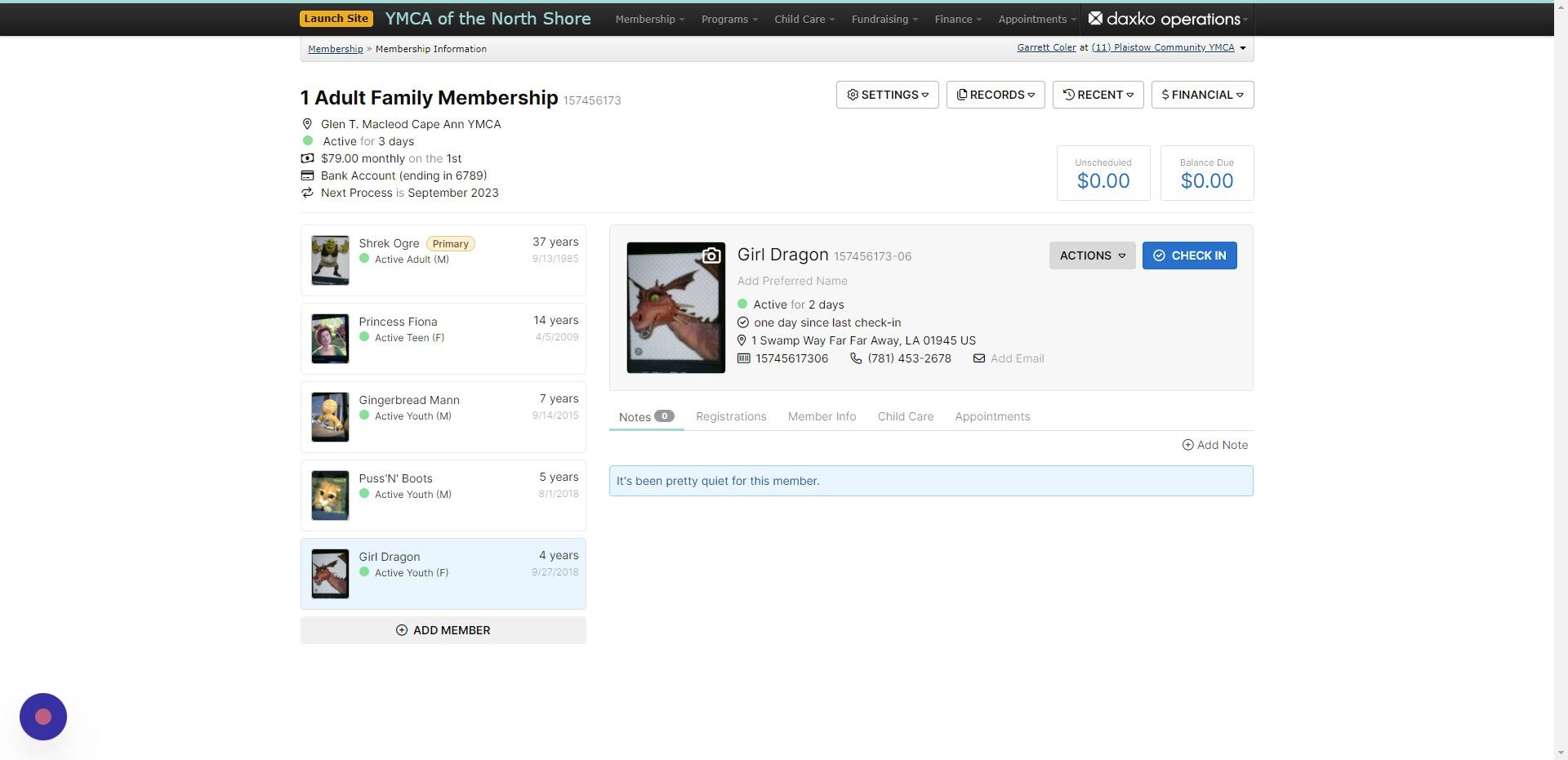
Task: Open the Membership menu in top bar
Action: click(x=649, y=19)
